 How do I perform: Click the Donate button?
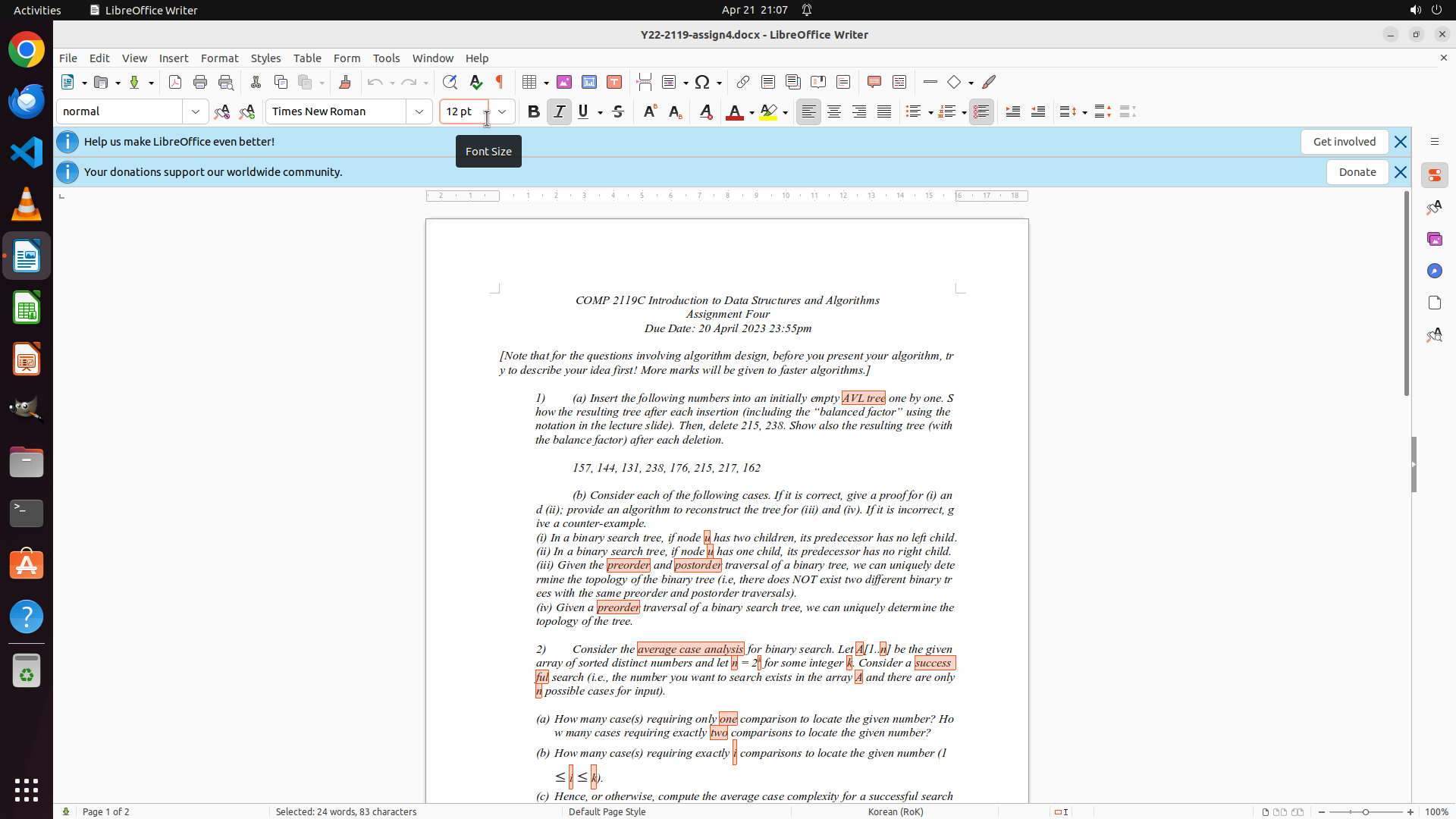(x=1357, y=172)
